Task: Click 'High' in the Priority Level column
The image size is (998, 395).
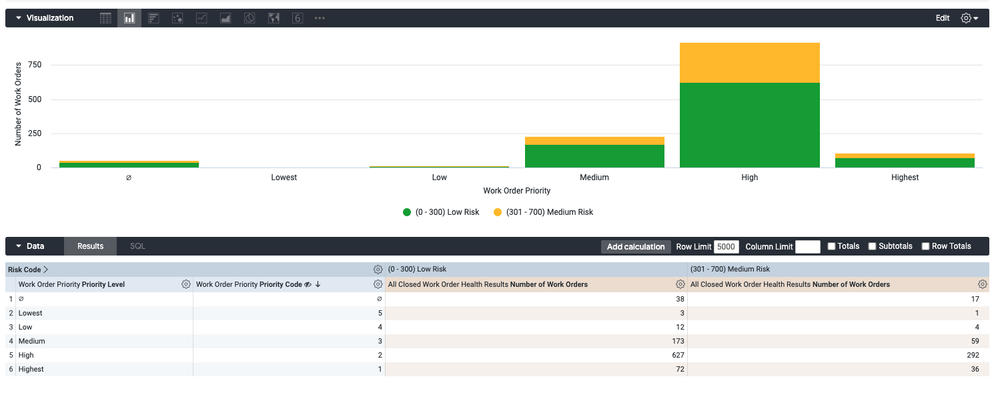Action: (x=26, y=355)
